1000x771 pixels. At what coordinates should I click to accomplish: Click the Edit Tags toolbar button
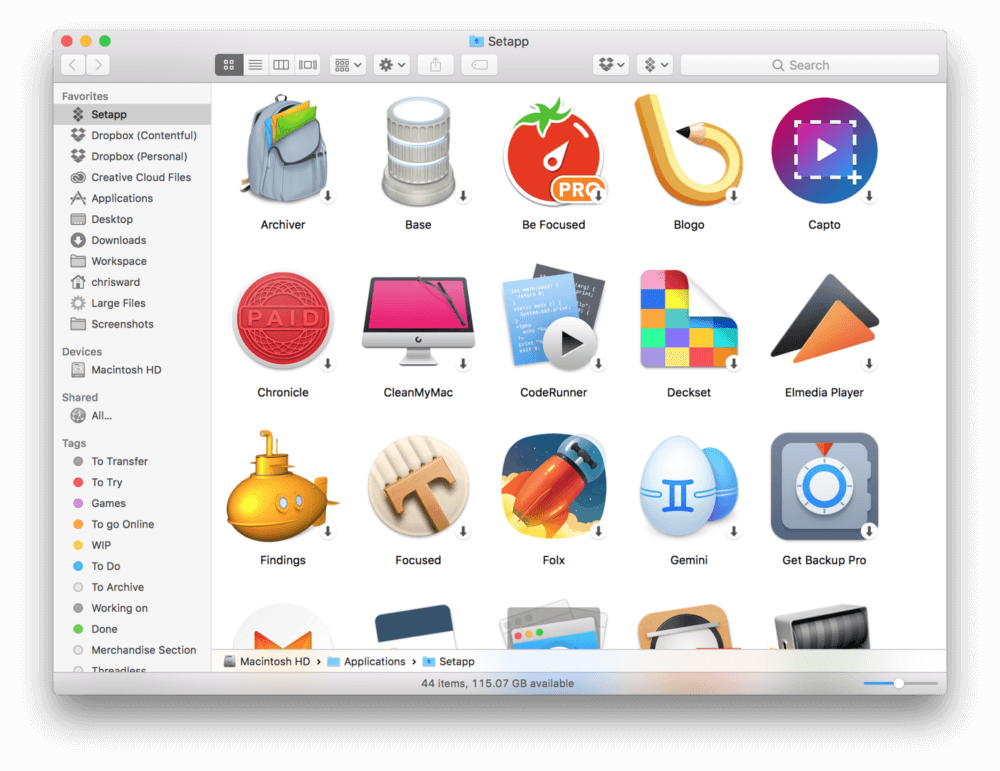480,65
